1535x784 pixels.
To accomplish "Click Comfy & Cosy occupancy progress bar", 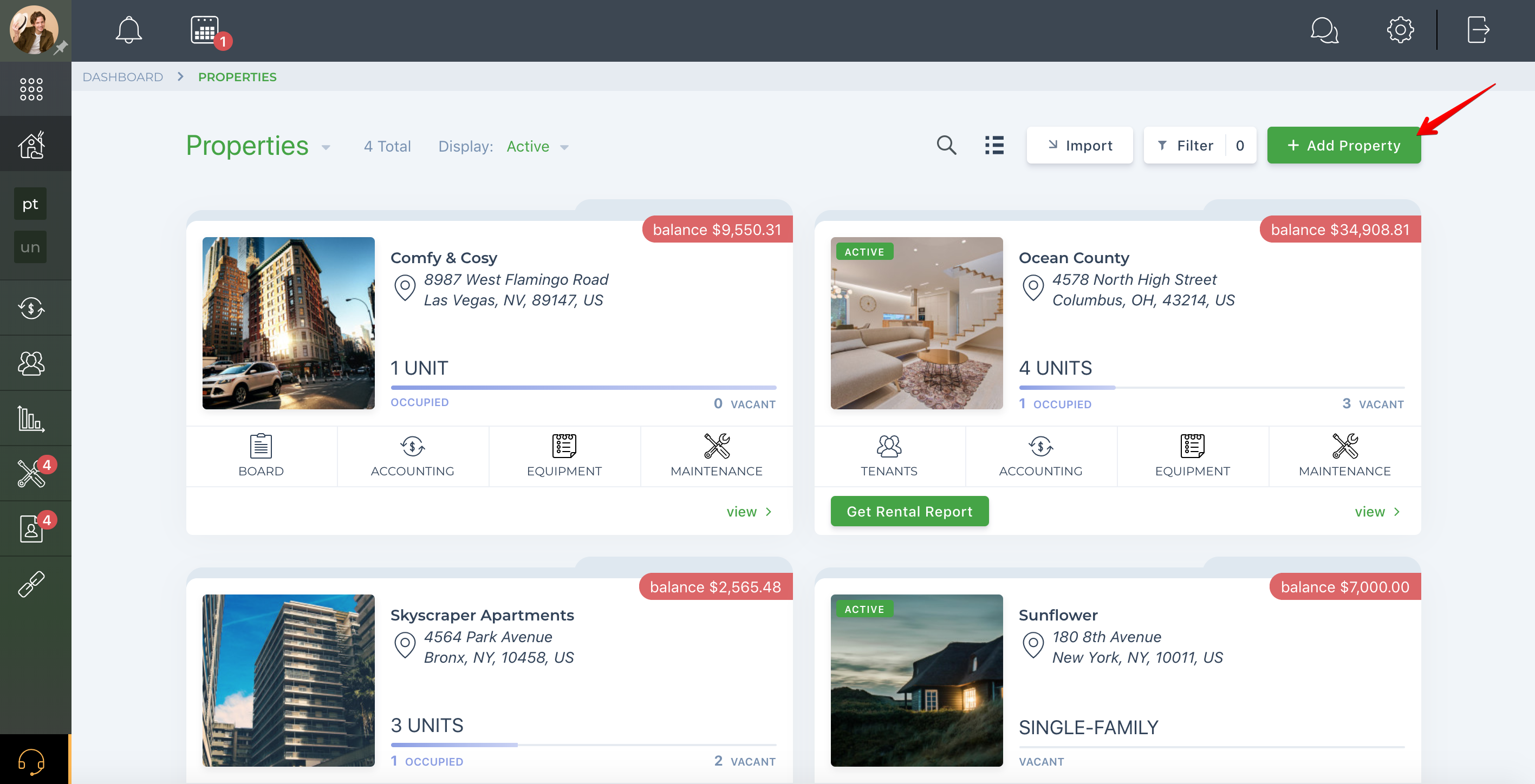I will pyautogui.click(x=583, y=388).
